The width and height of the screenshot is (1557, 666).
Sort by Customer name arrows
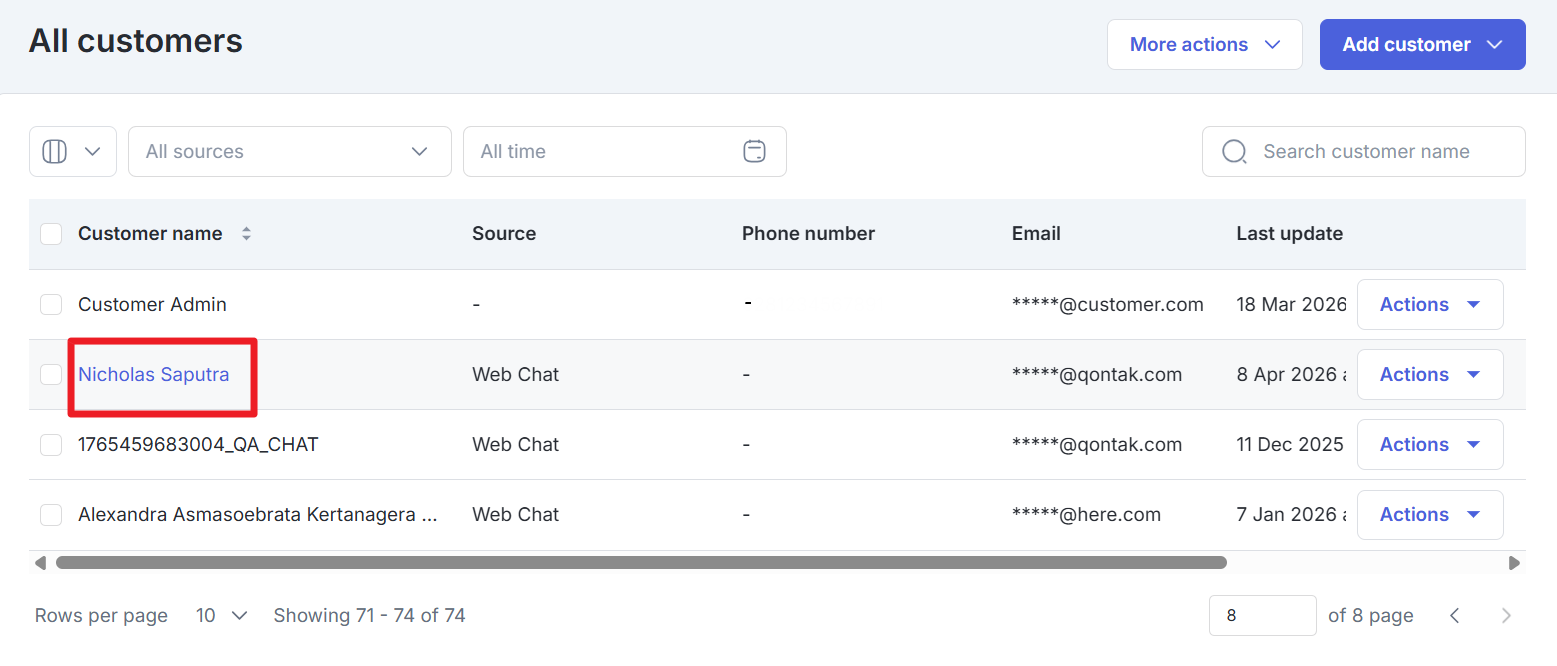246,234
